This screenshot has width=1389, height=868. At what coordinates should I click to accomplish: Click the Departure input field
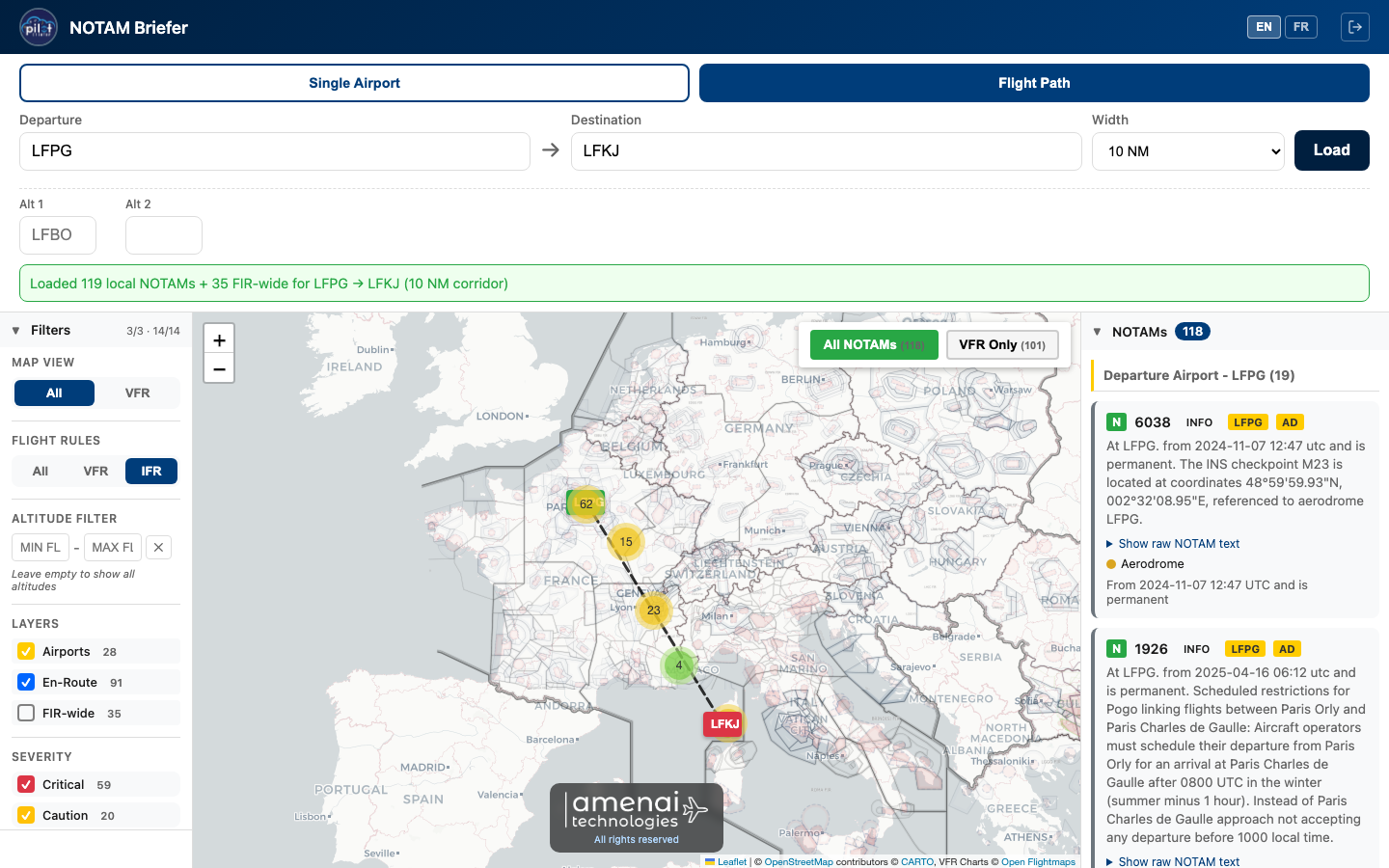pyautogui.click(x=275, y=151)
